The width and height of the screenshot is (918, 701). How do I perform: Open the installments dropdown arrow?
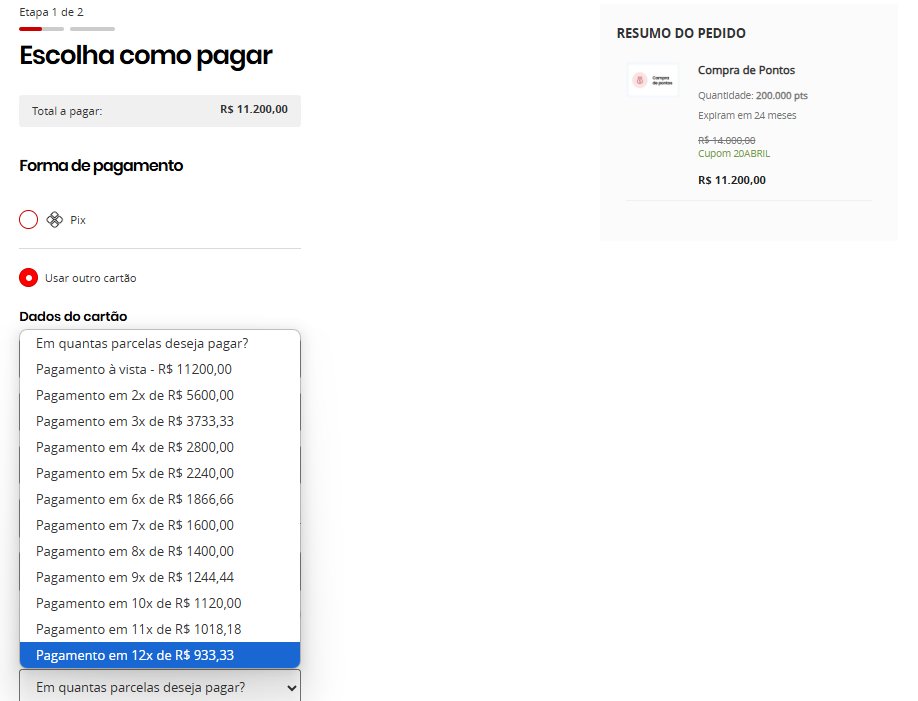[291, 688]
